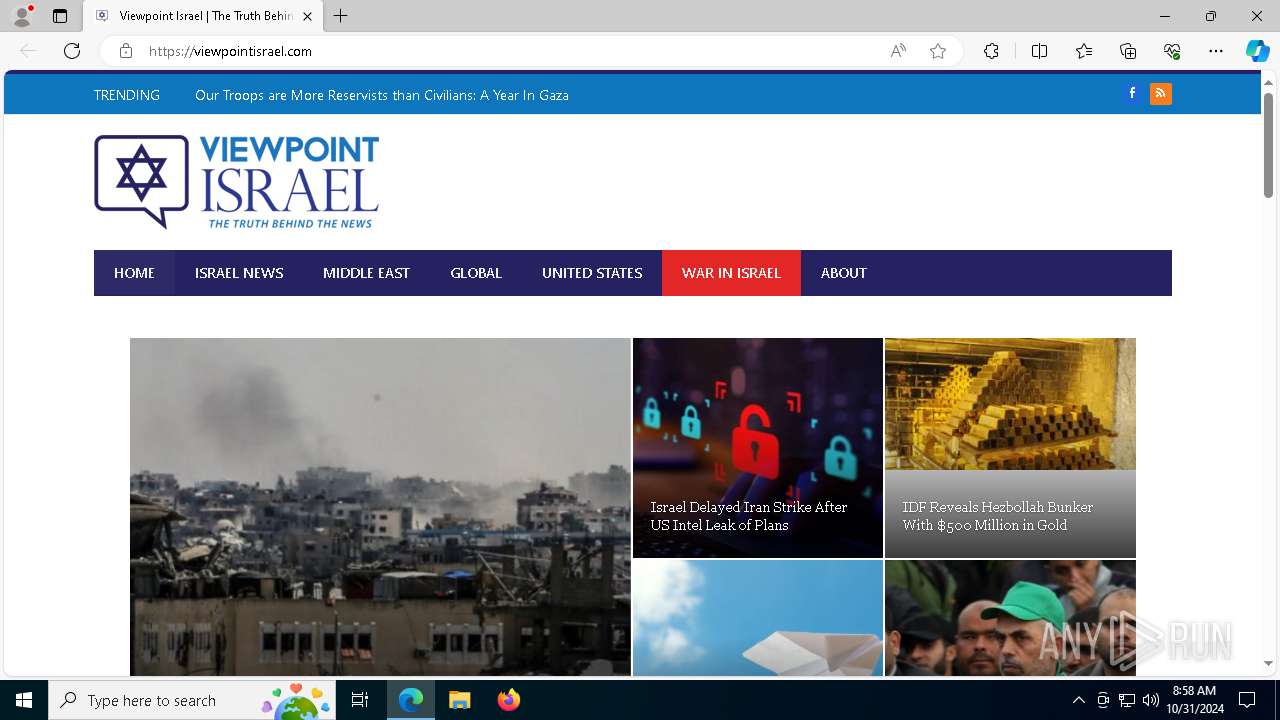This screenshot has width=1280, height=720.
Task: Click the page vertical scrollbar thumb
Action: click(x=1268, y=145)
